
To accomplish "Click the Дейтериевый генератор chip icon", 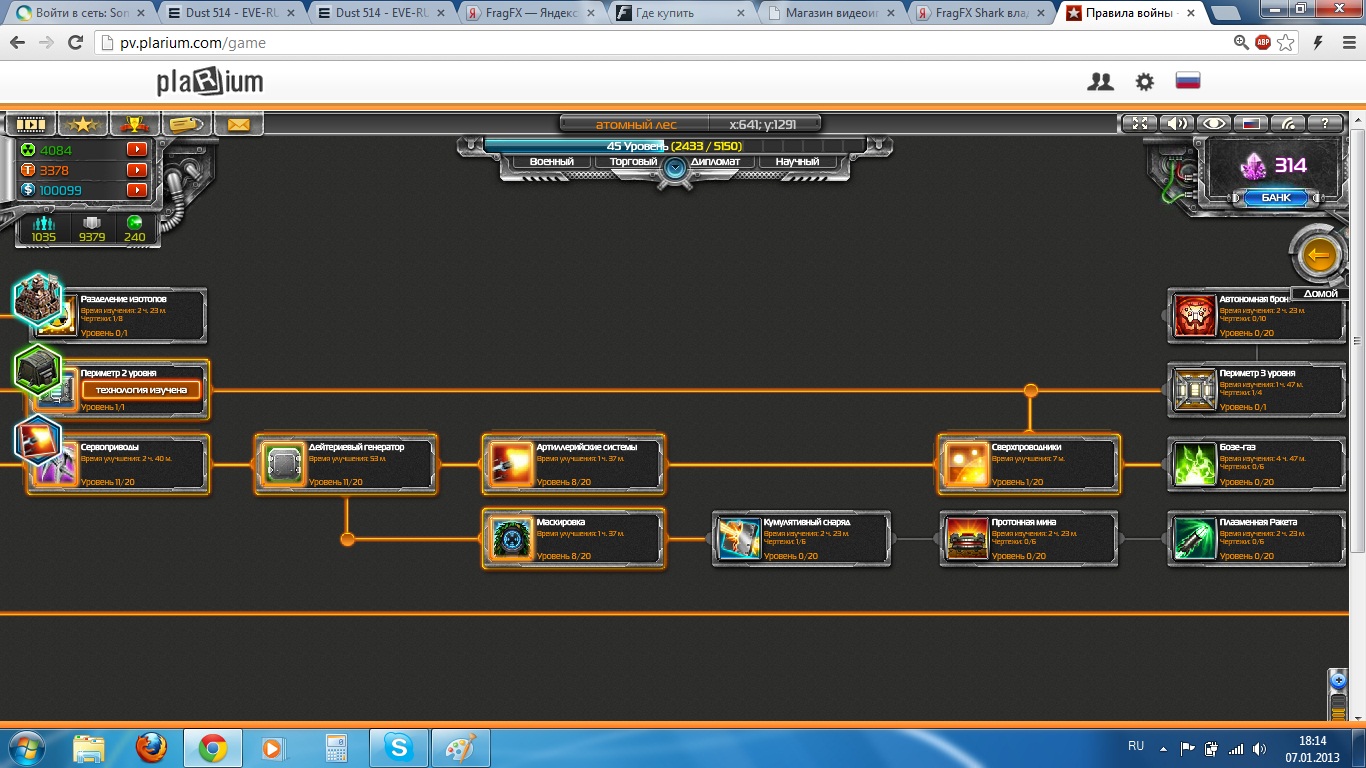I will tap(284, 464).
